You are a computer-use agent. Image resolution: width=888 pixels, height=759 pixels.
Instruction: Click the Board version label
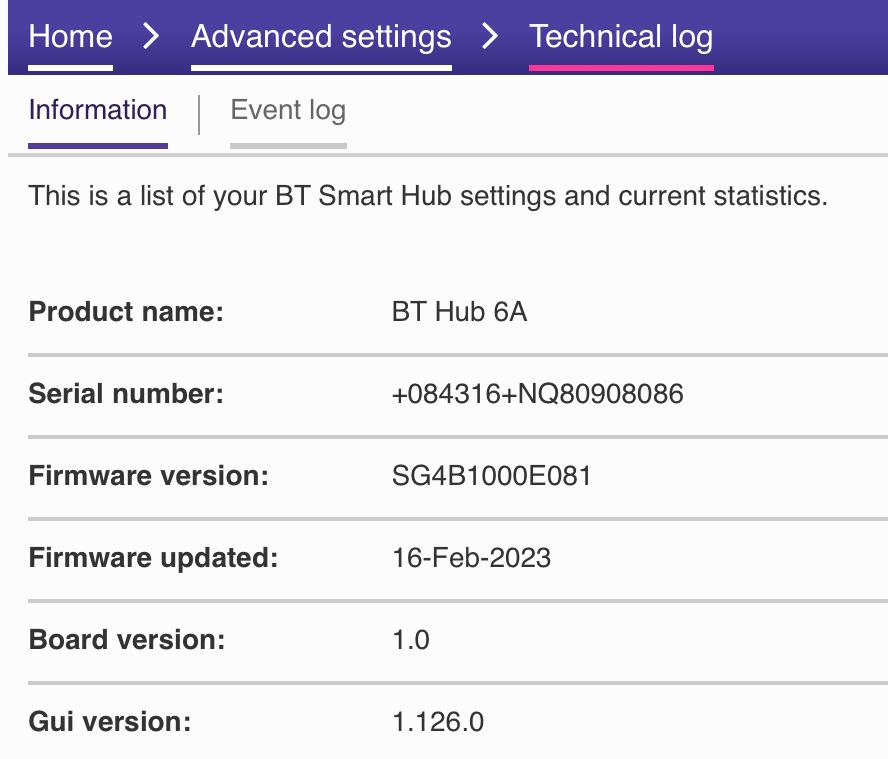127,639
